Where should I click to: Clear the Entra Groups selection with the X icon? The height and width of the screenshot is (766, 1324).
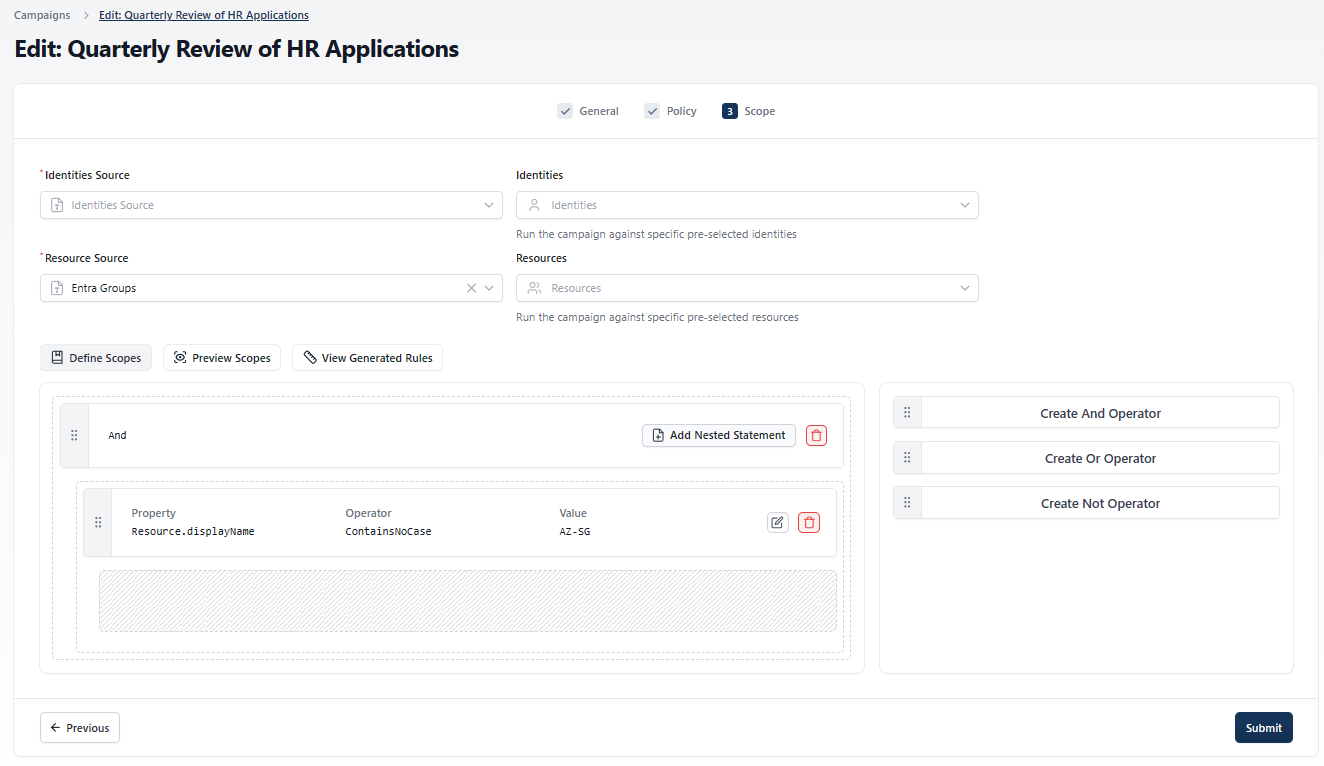pyautogui.click(x=471, y=287)
